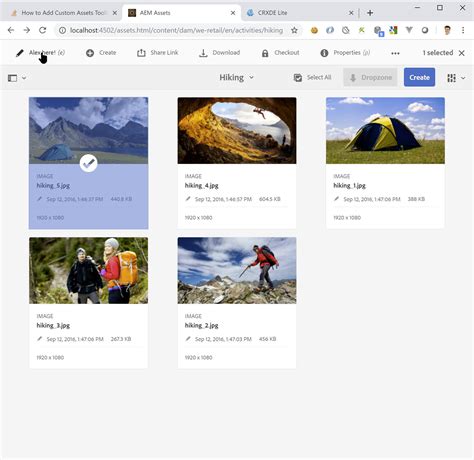Click the colorful grid extension icon

(x=393, y=30)
